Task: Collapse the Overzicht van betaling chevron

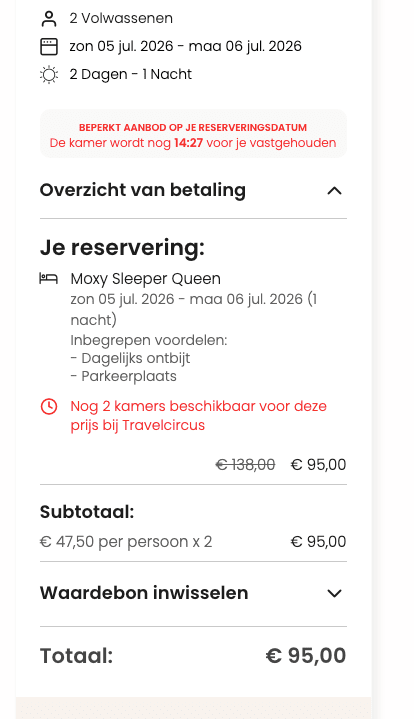Action: click(335, 191)
